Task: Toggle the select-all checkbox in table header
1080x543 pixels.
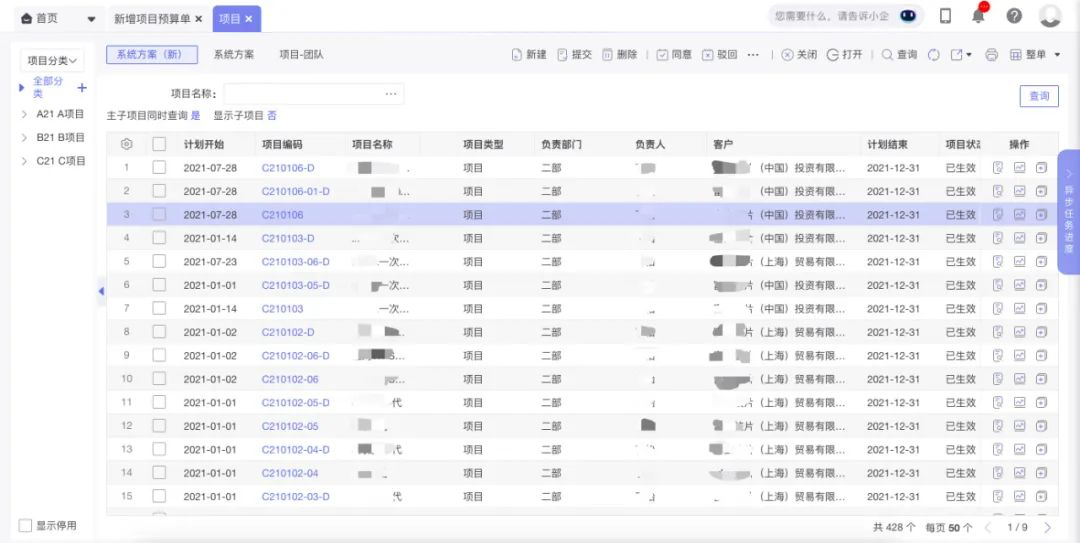Action: click(159, 144)
